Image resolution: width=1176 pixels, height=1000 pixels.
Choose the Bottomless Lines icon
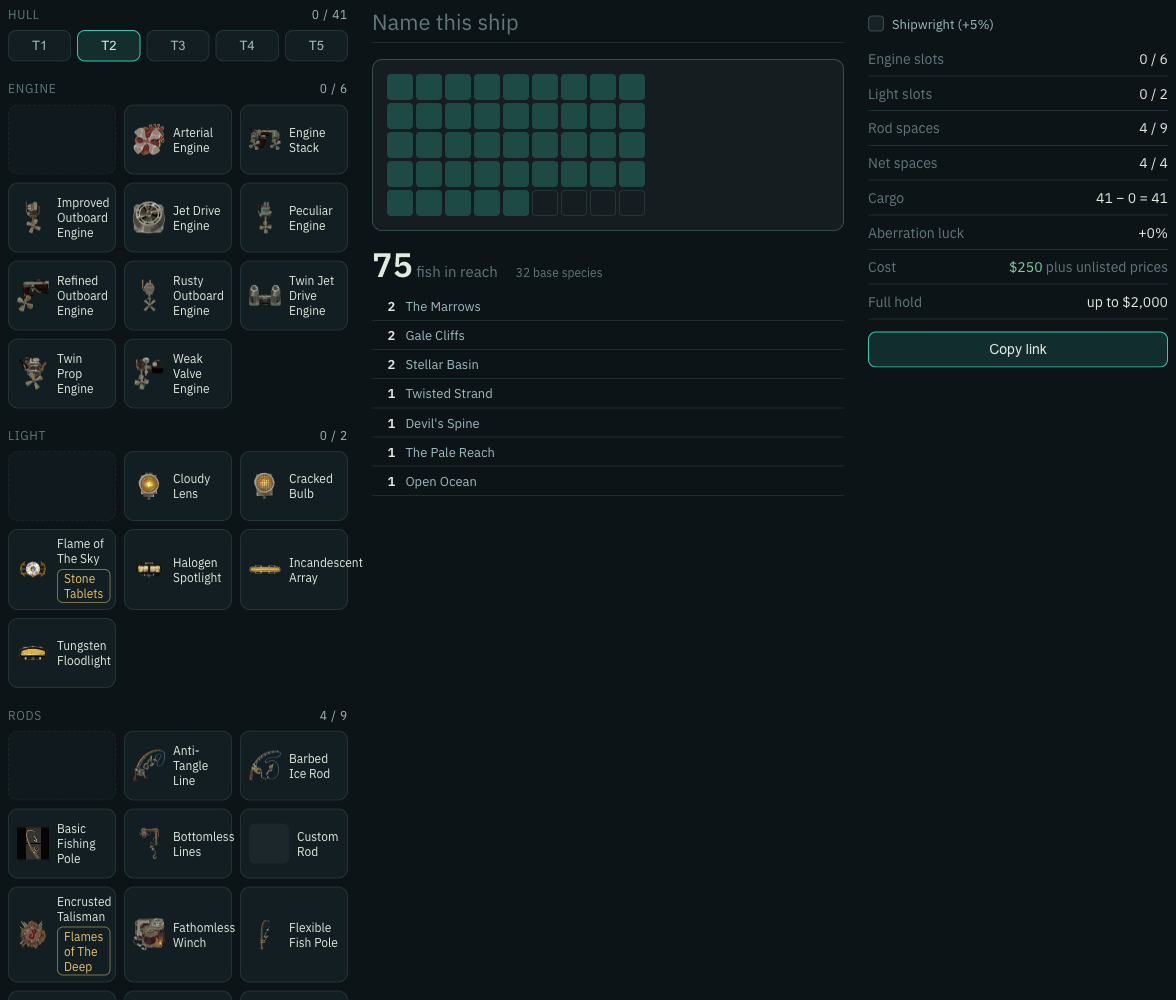click(148, 843)
